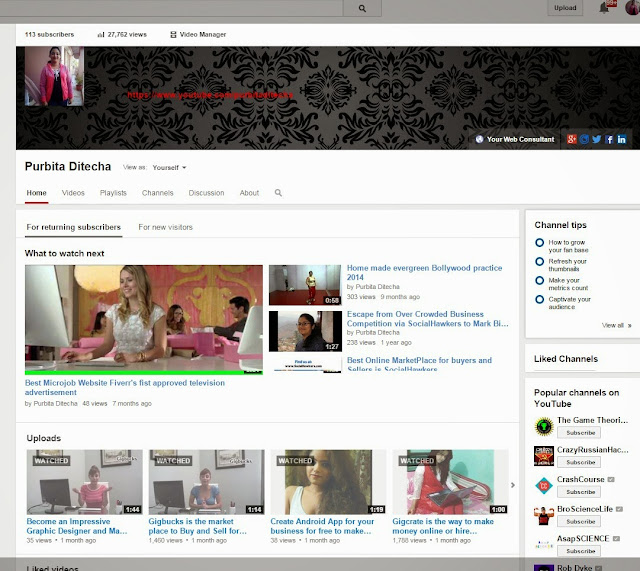The width and height of the screenshot is (640, 571).
Task: Open the notifications bell
Action: point(604,8)
